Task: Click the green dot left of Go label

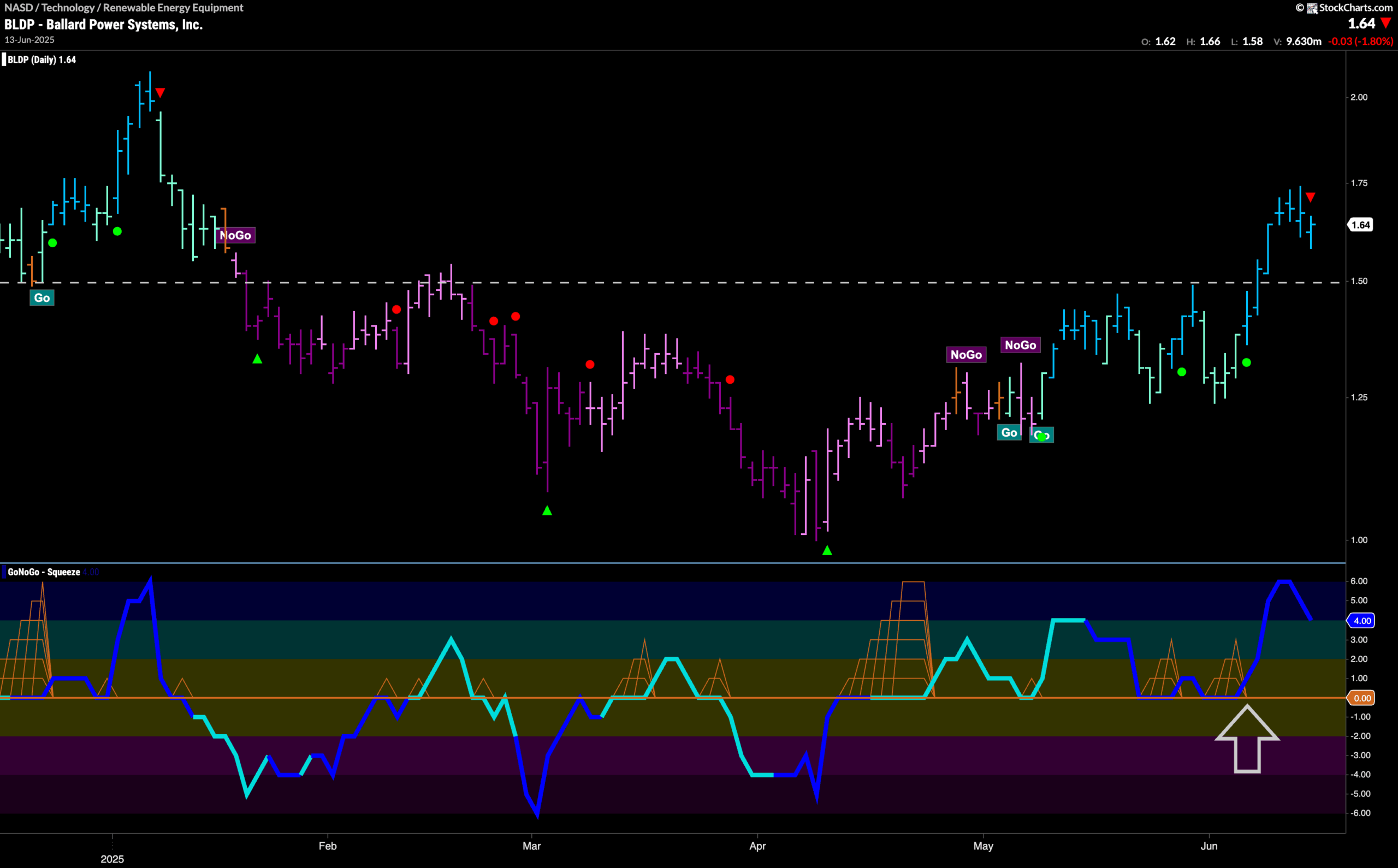Action: coord(52,243)
